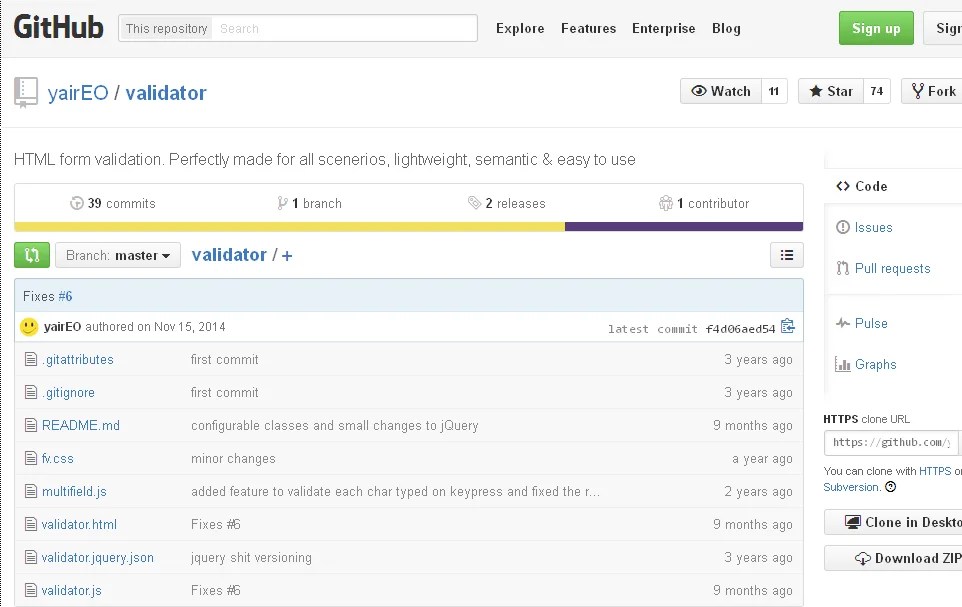The width and height of the screenshot is (962, 607).
Task: Open the Branch: master dropdown
Action: click(x=118, y=255)
